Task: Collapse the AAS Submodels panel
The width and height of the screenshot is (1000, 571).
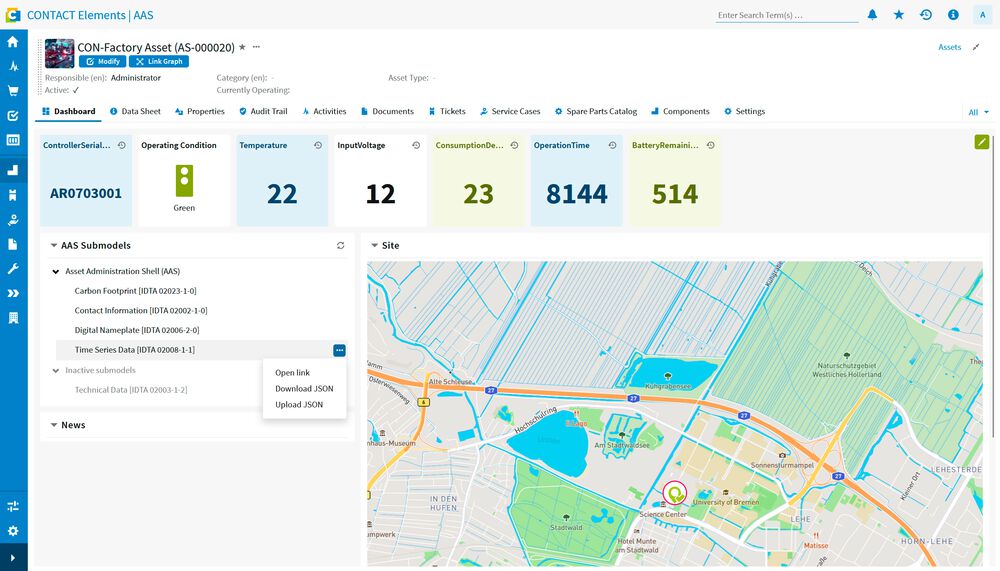Action: (x=54, y=245)
